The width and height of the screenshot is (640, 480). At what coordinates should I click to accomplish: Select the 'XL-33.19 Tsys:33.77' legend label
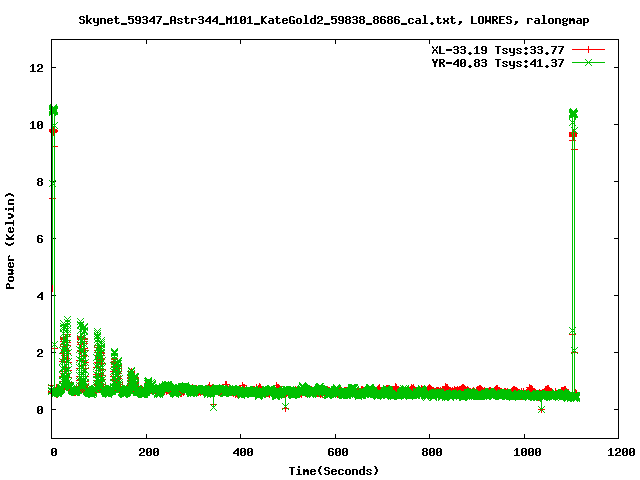498,50
